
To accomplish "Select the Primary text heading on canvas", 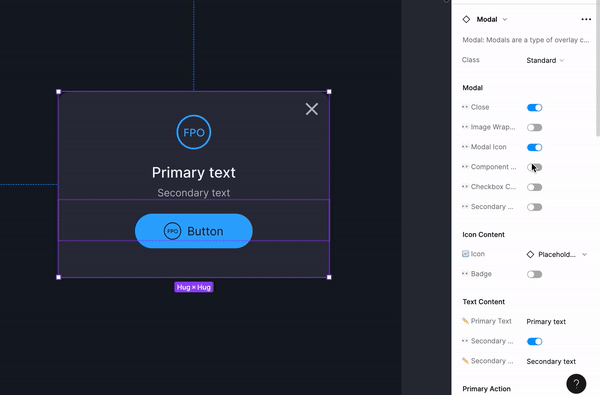I will point(194,173).
